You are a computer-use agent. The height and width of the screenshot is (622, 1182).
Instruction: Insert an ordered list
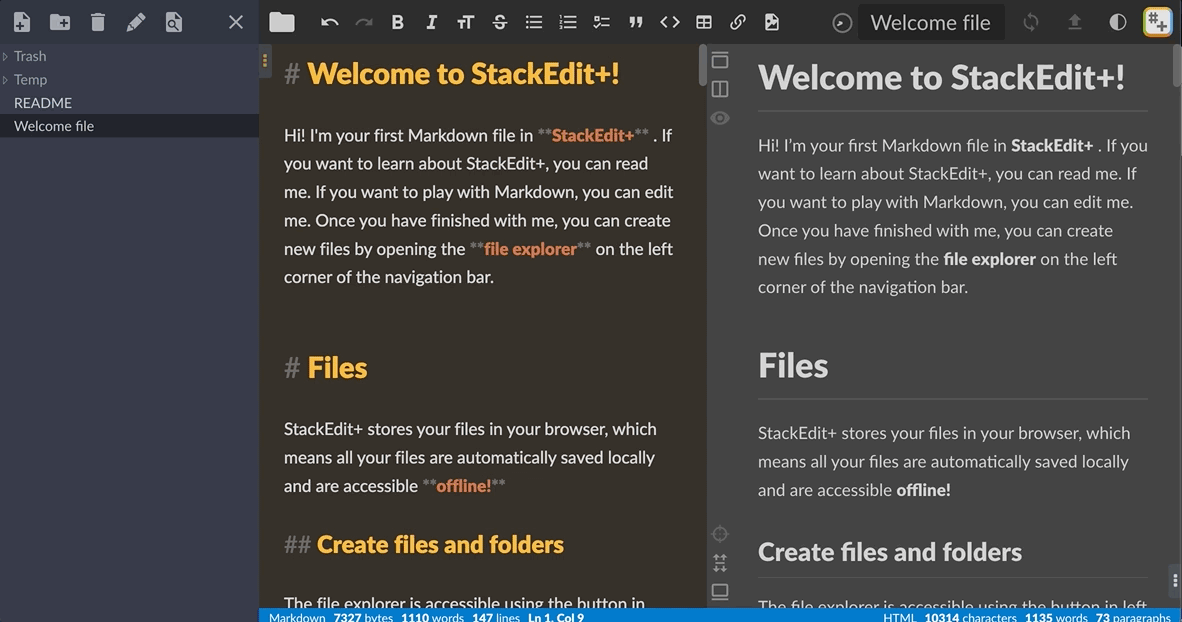pos(568,22)
